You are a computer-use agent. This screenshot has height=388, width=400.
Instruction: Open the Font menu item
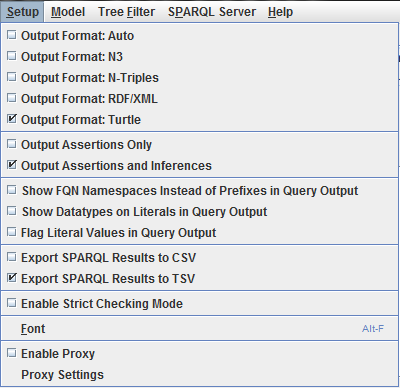[199, 328]
